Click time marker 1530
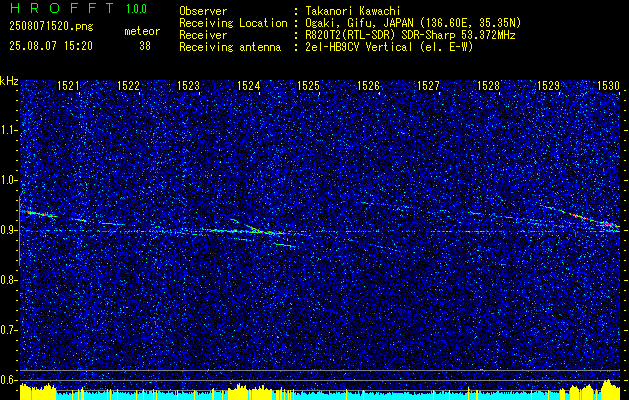The height and width of the screenshot is (400, 629). pyautogui.click(x=608, y=85)
